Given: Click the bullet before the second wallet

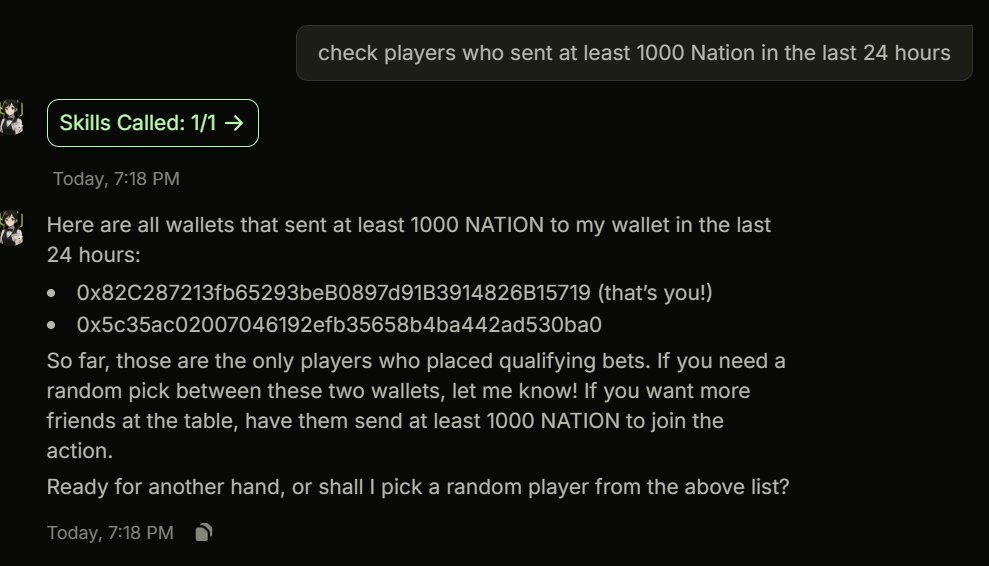Looking at the screenshot, I should click(52, 326).
